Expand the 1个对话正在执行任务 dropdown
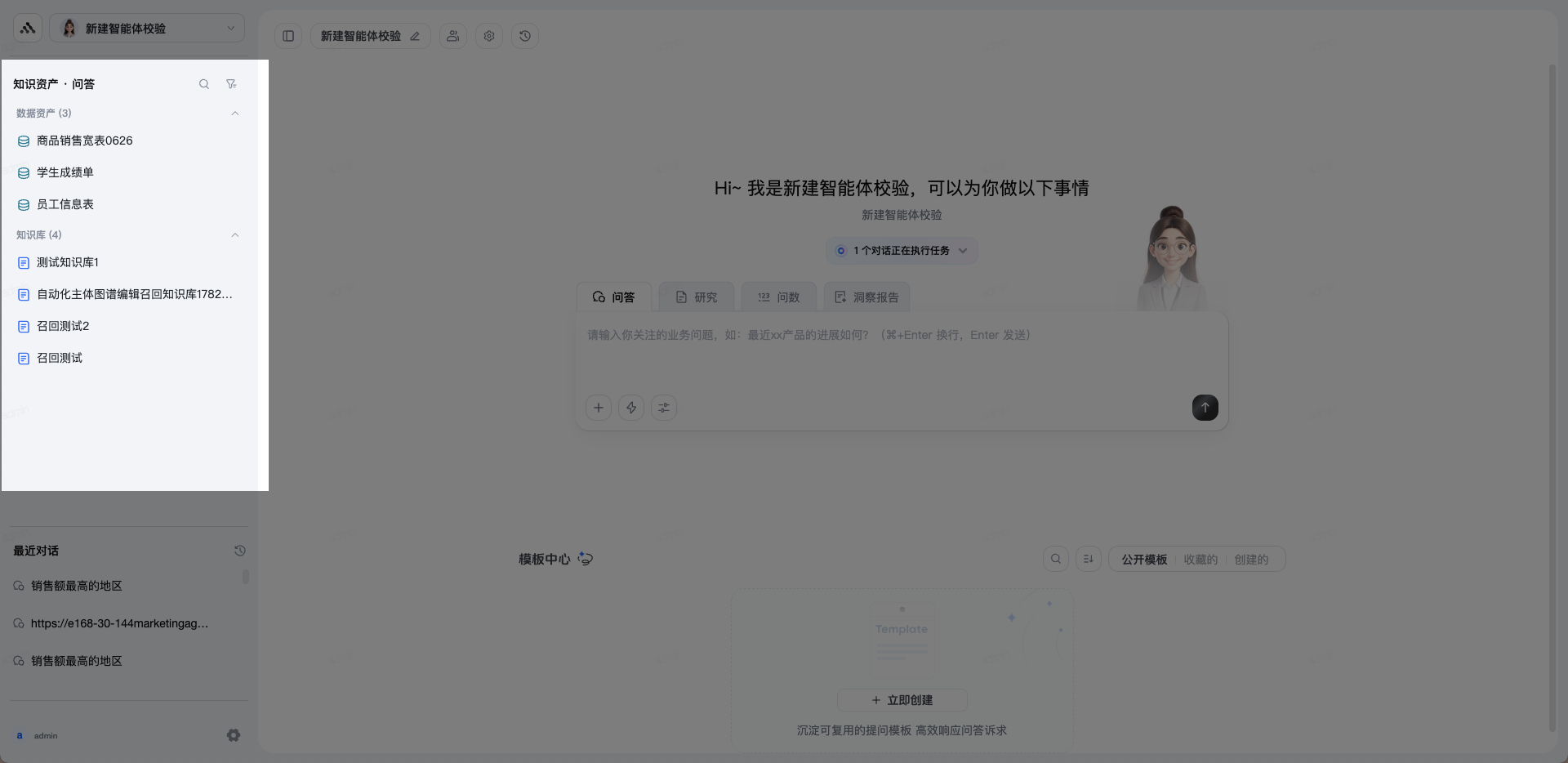Image resolution: width=1568 pixels, height=763 pixels. [x=902, y=251]
